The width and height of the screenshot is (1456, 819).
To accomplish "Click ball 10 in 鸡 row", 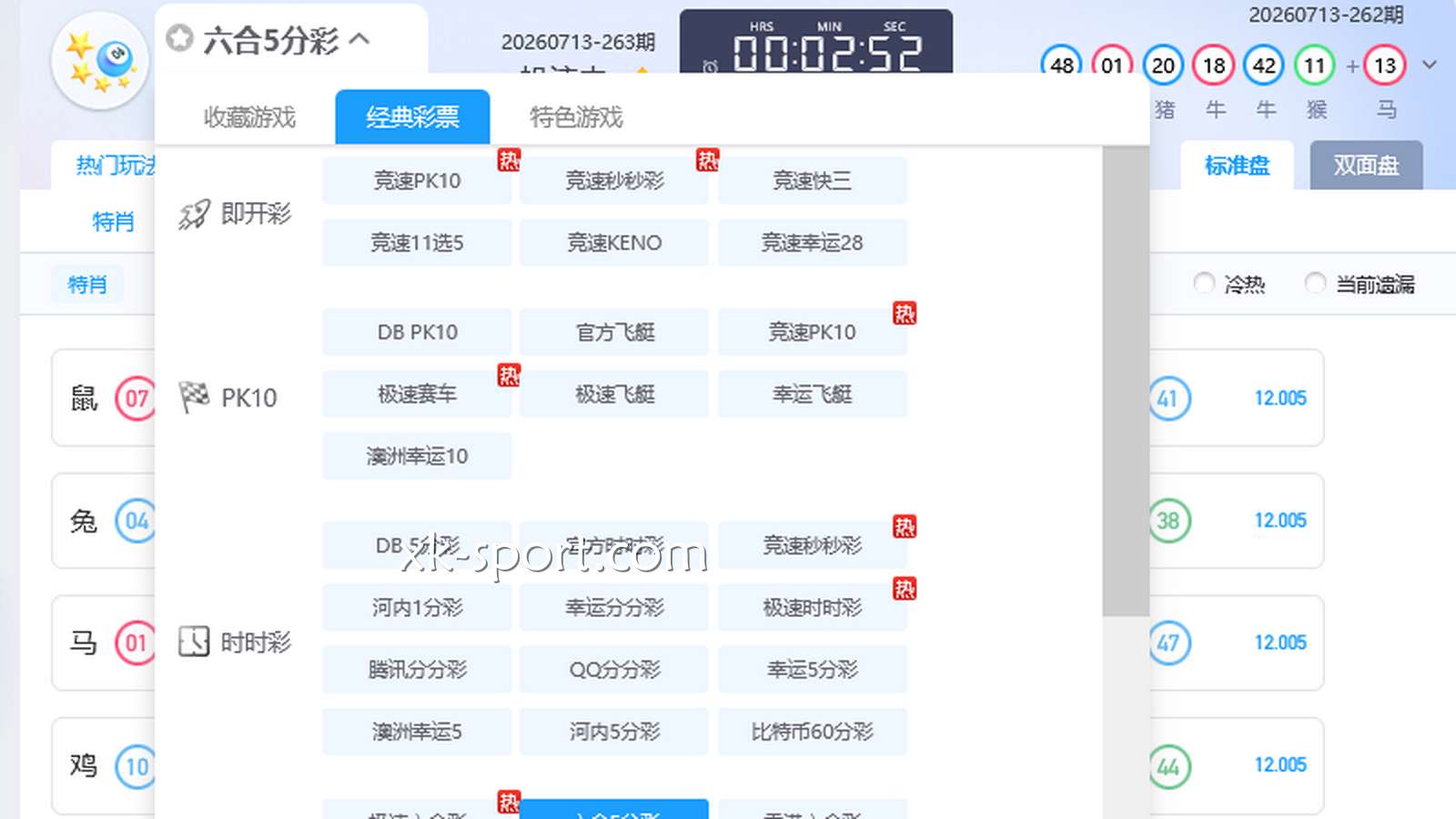I will click(x=136, y=766).
